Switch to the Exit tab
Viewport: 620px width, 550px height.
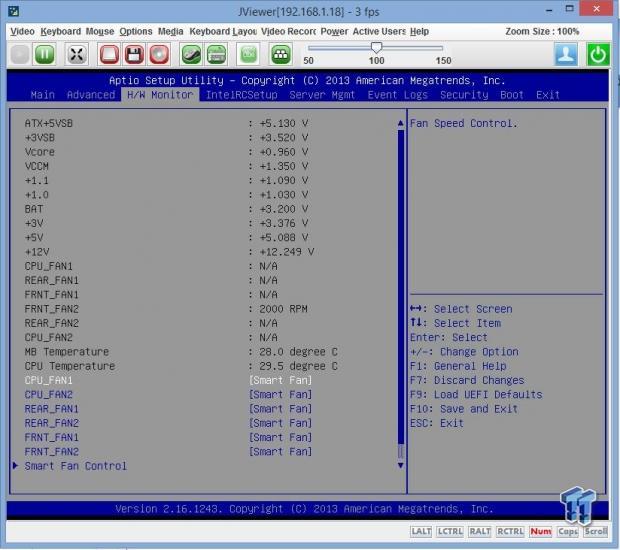pyautogui.click(x=548, y=95)
